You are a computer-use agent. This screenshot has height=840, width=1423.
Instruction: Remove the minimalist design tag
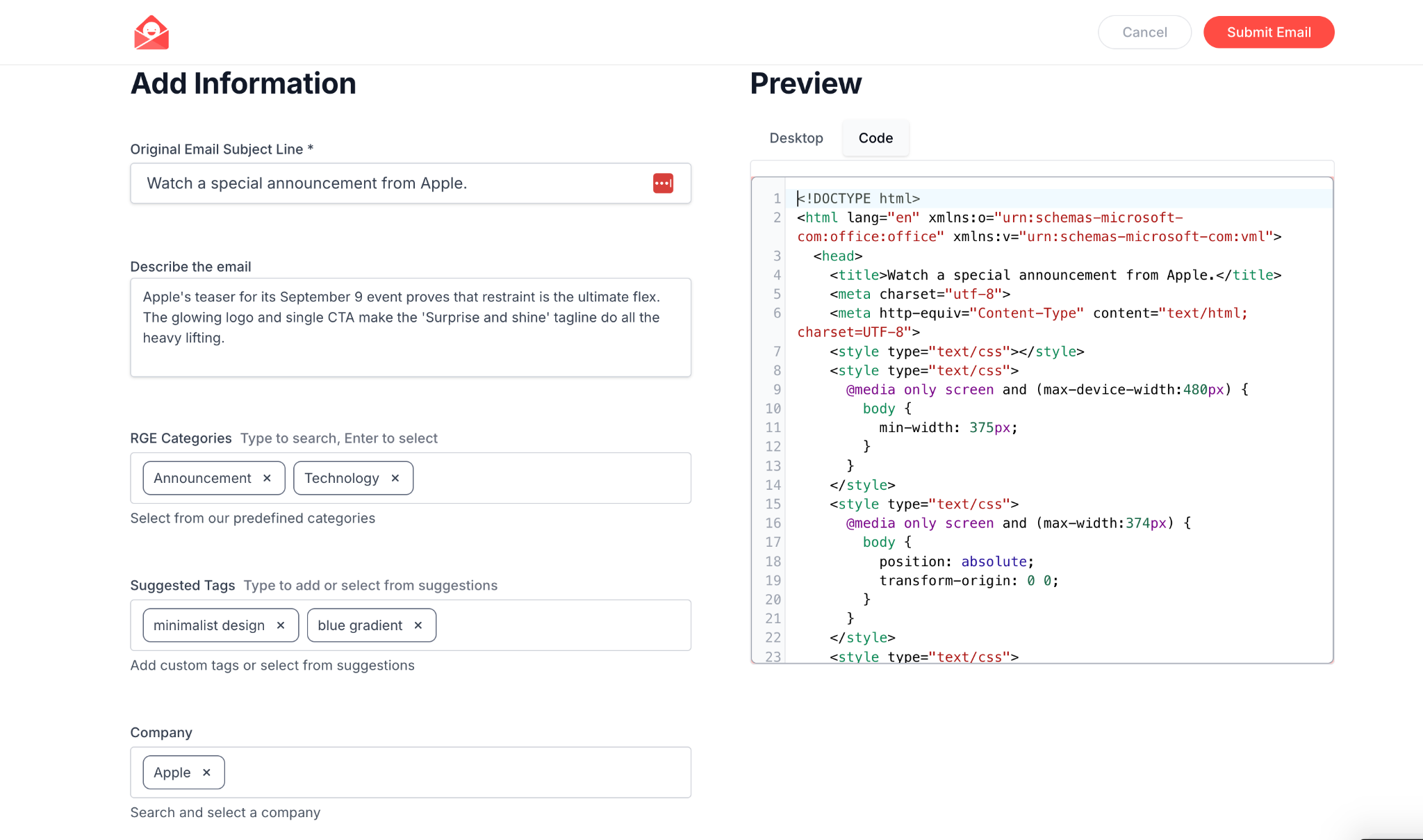coord(281,625)
